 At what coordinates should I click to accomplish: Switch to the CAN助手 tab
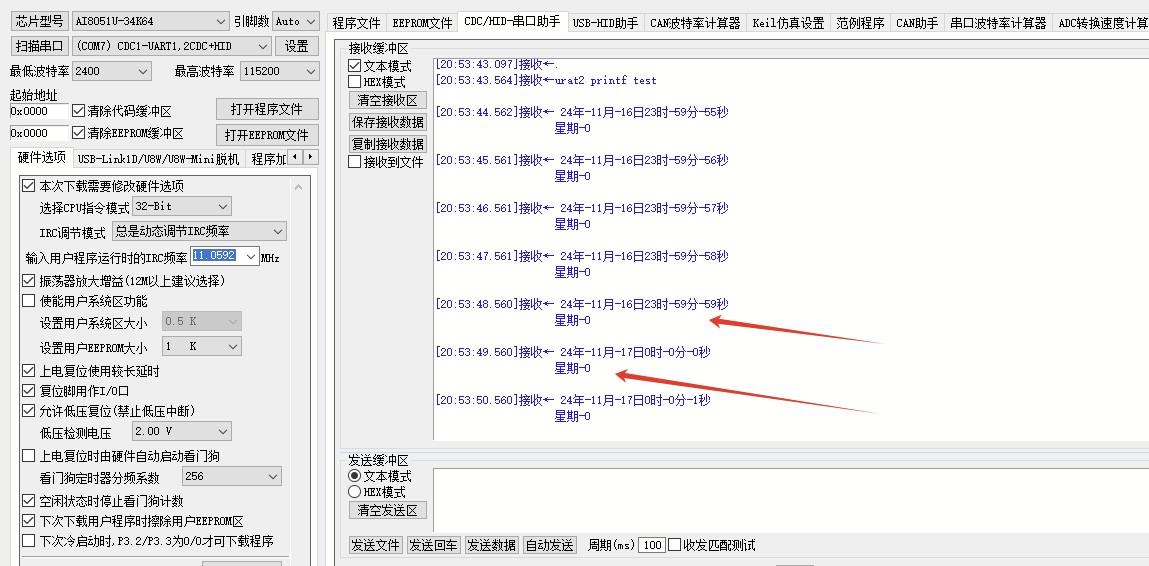pos(917,23)
